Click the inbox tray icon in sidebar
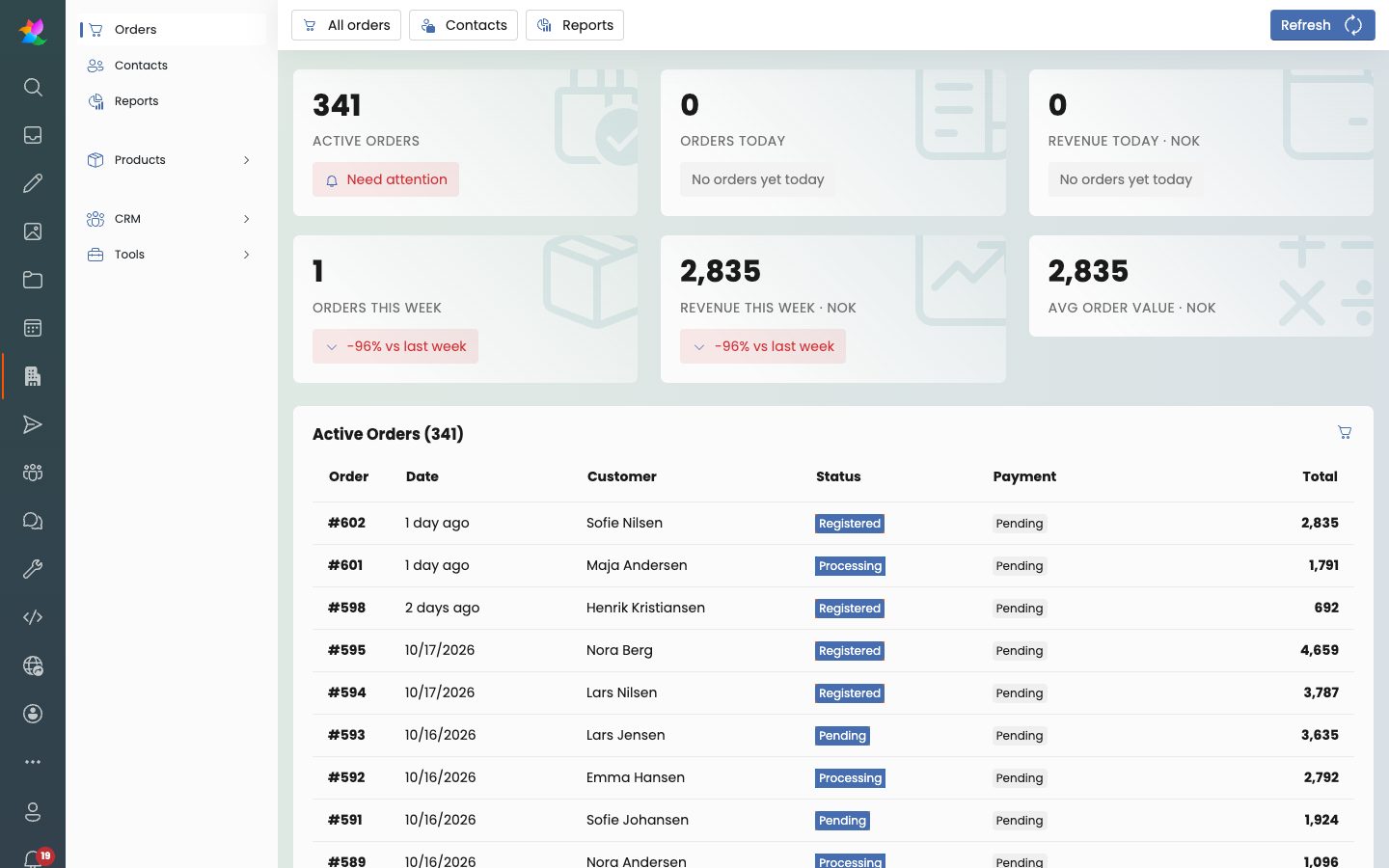 click(33, 135)
